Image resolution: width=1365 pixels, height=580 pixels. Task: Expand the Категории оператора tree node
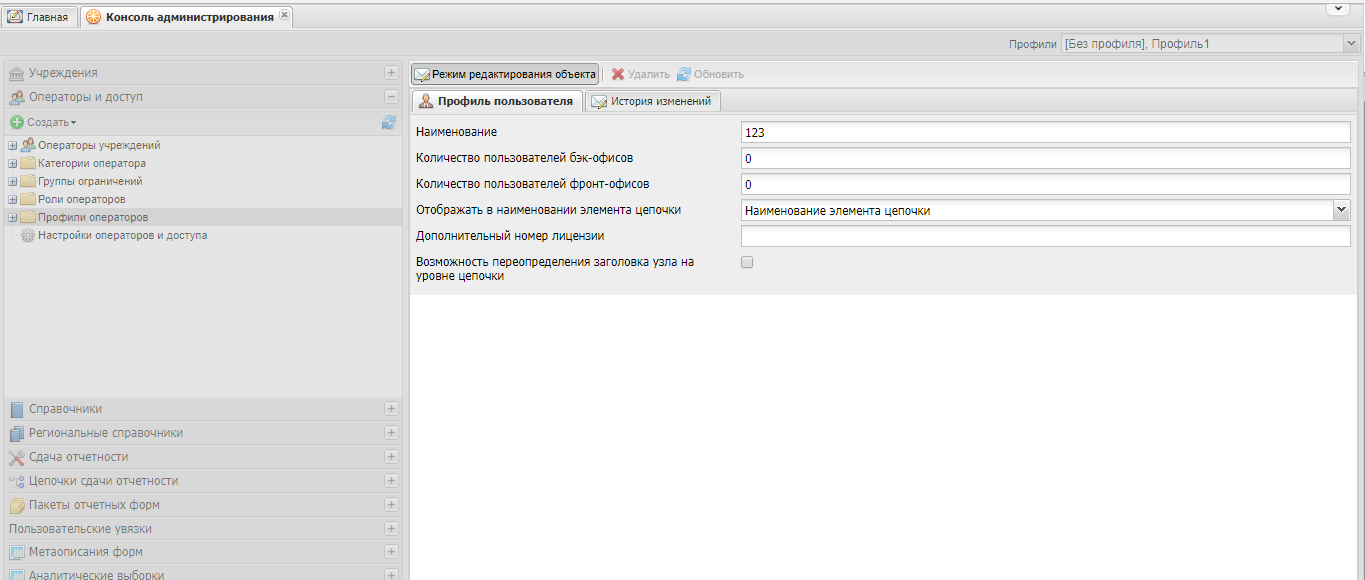tap(12, 164)
